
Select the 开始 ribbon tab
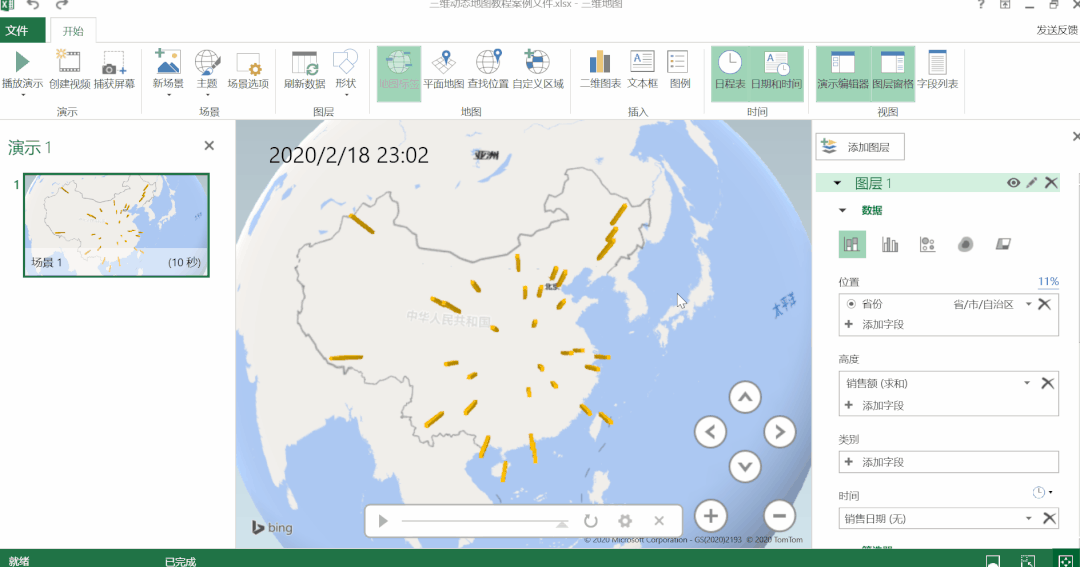(x=73, y=31)
